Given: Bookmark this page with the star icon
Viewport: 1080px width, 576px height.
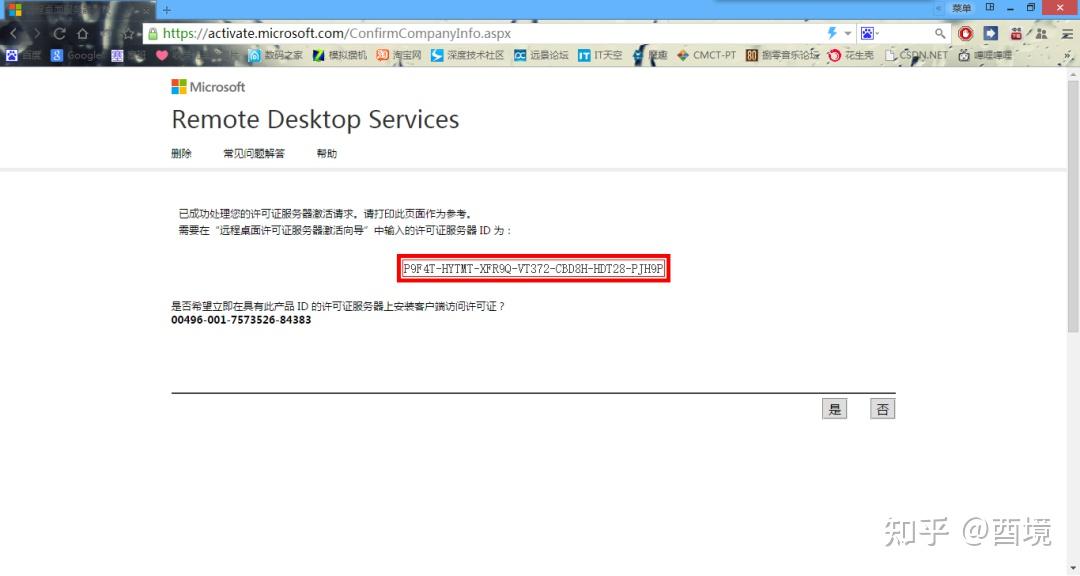Looking at the screenshot, I should [x=128, y=33].
